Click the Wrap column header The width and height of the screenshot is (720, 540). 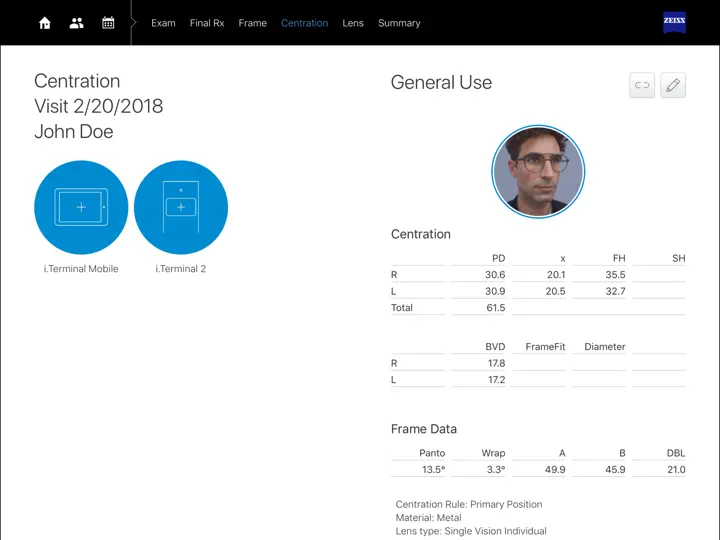pos(493,453)
